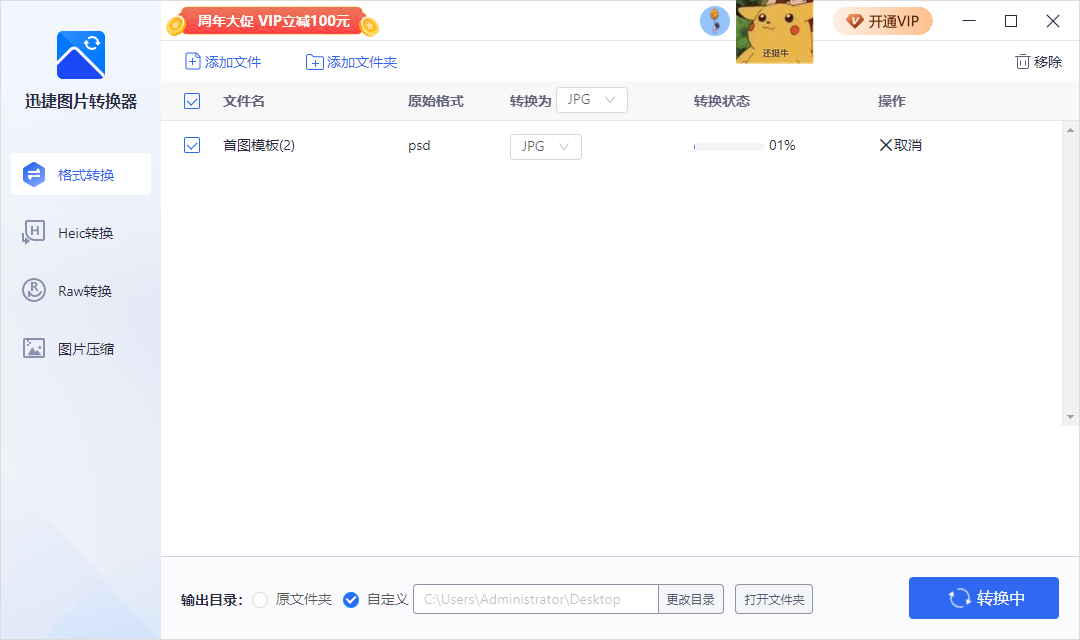Screen dimensions: 1080x640
Task: Click the file name 首图模板(2)
Action: point(259,145)
